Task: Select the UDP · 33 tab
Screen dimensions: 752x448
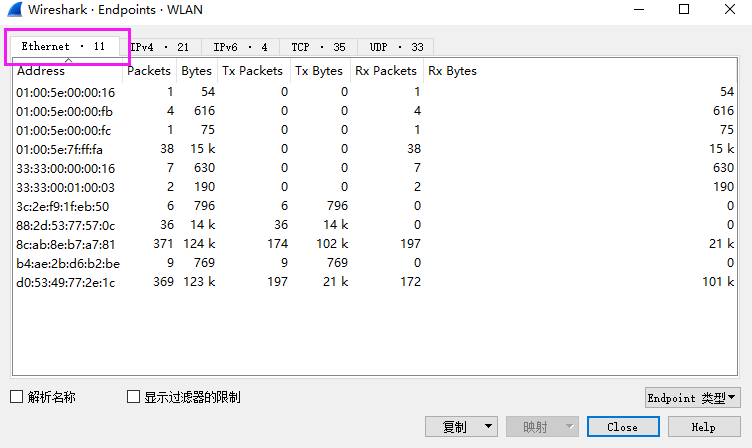Action: [396, 47]
